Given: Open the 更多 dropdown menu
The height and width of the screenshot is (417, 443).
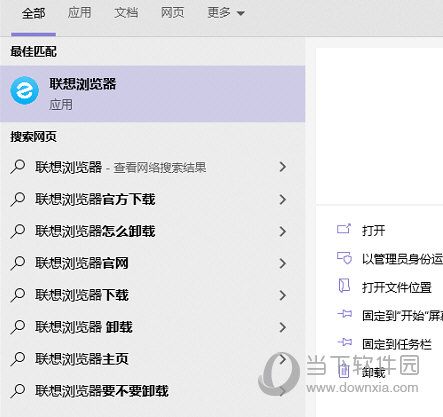Looking at the screenshot, I should [x=226, y=13].
